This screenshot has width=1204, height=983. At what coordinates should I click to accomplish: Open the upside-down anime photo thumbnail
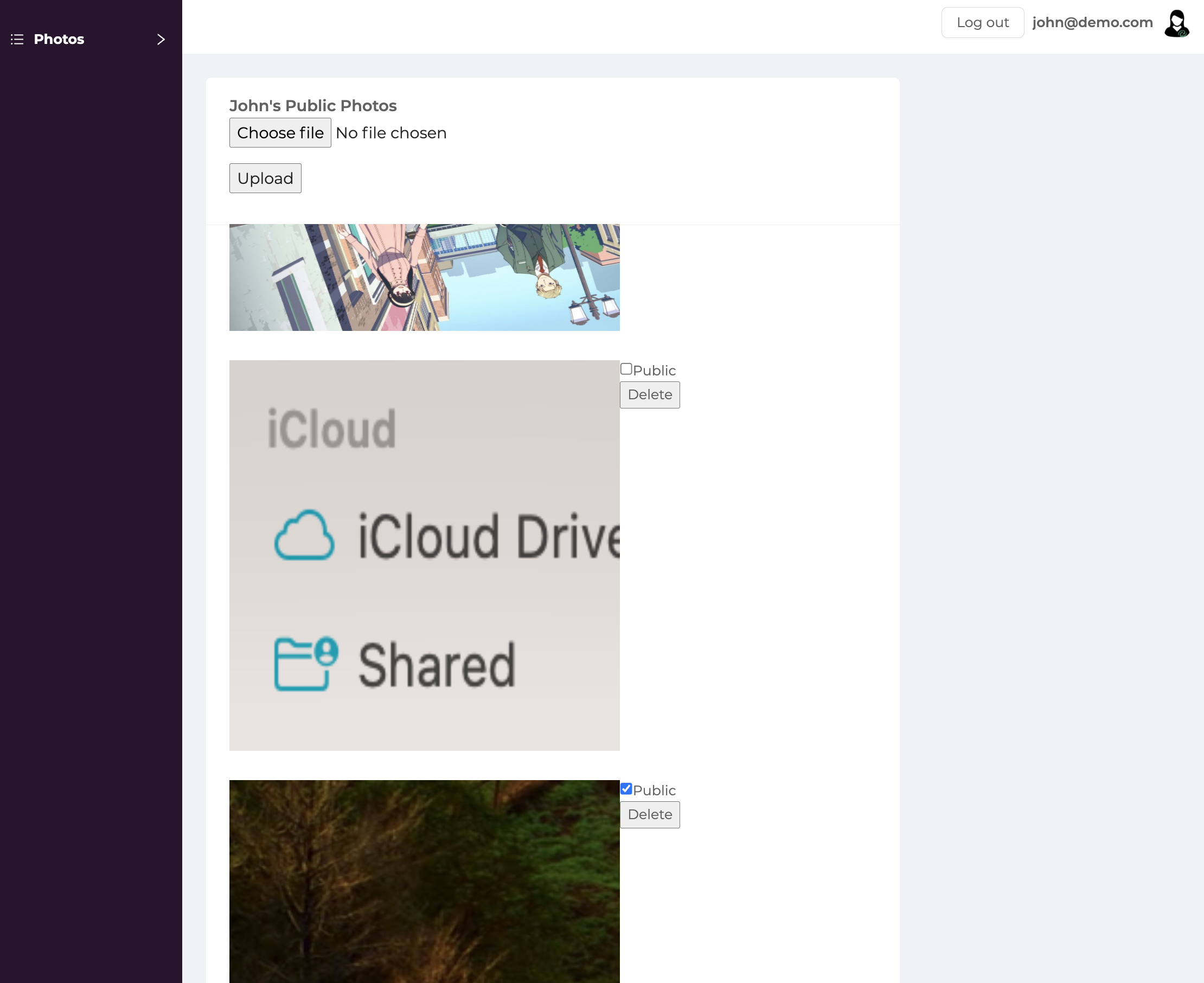tap(424, 277)
